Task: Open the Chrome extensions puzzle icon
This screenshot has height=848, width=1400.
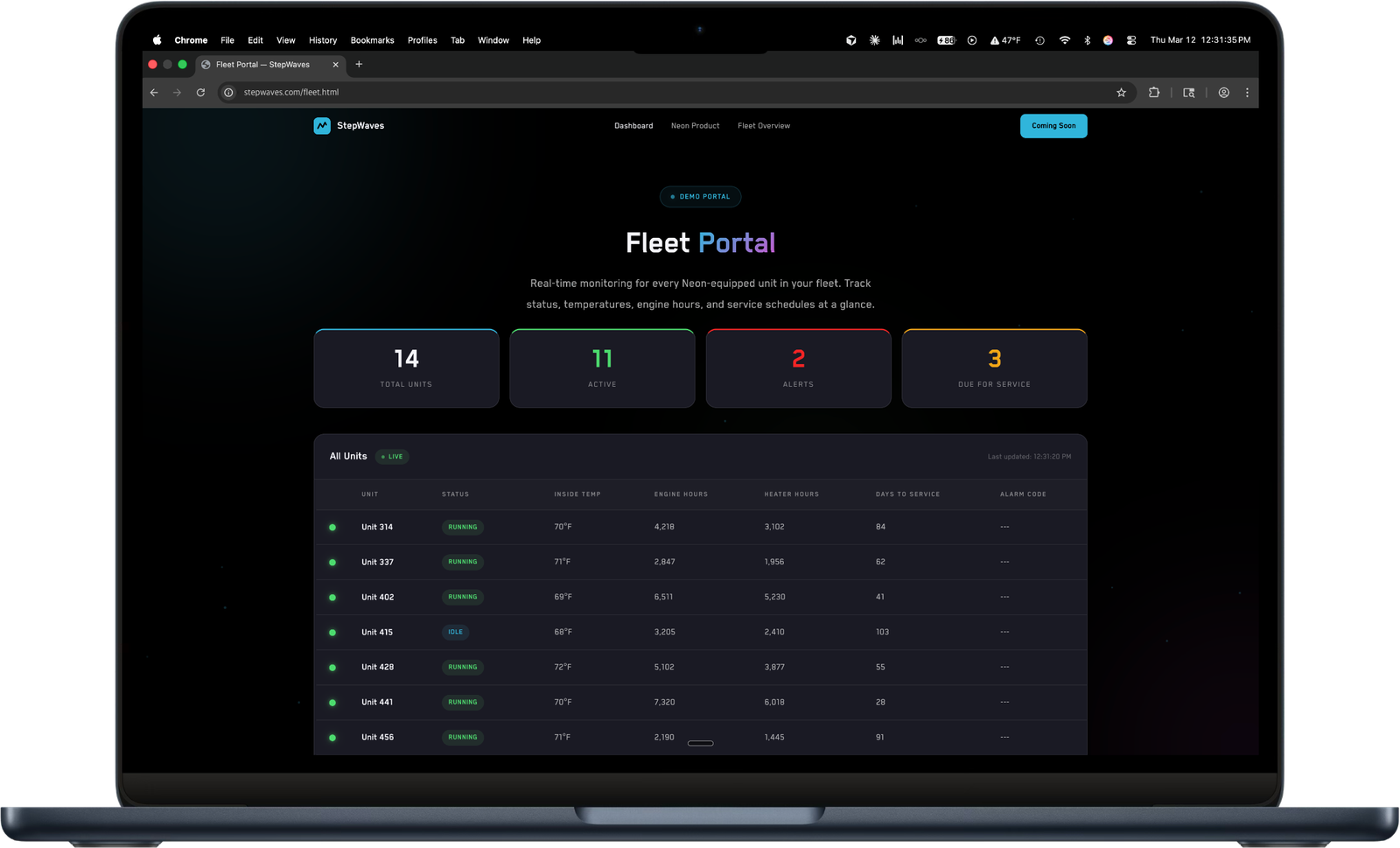Action: pyautogui.click(x=1155, y=93)
